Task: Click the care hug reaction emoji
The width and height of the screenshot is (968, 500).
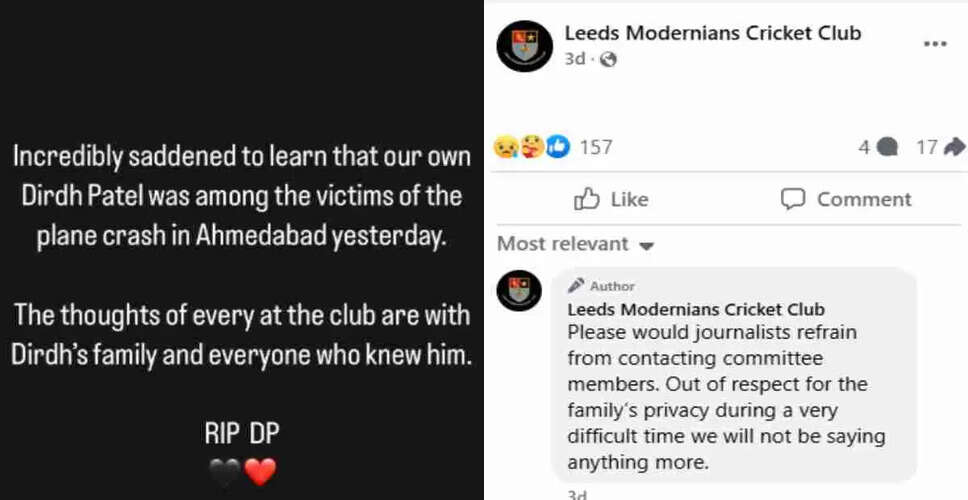Action: coord(531,147)
